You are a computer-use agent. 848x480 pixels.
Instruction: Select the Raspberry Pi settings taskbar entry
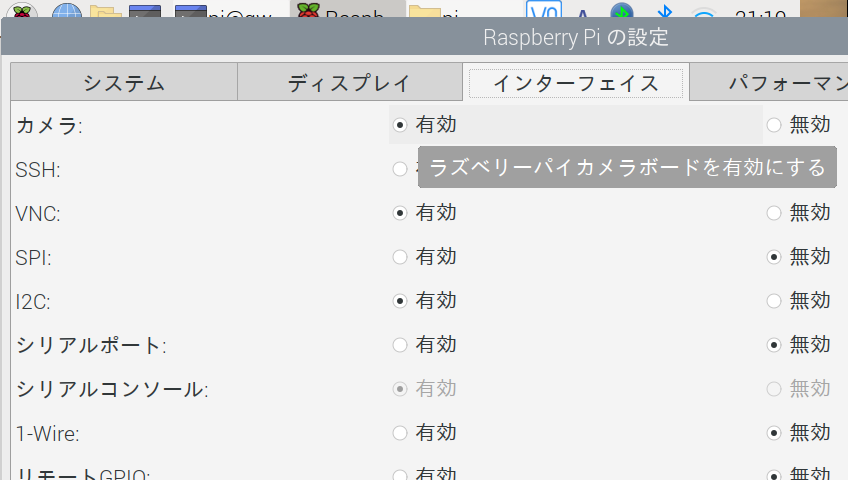(348, 9)
